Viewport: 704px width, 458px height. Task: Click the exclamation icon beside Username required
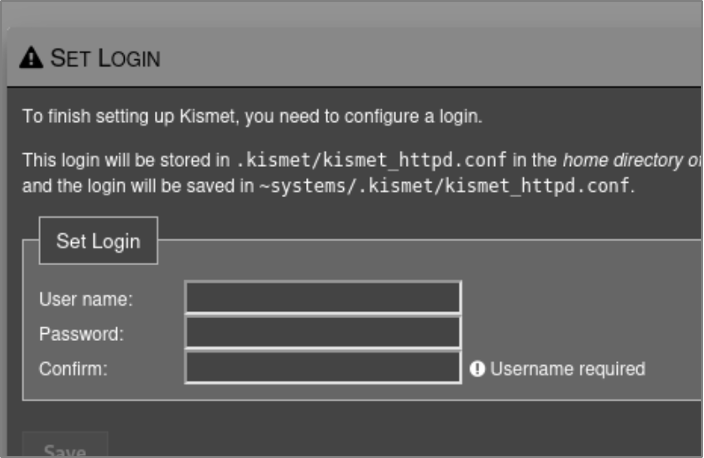point(477,369)
